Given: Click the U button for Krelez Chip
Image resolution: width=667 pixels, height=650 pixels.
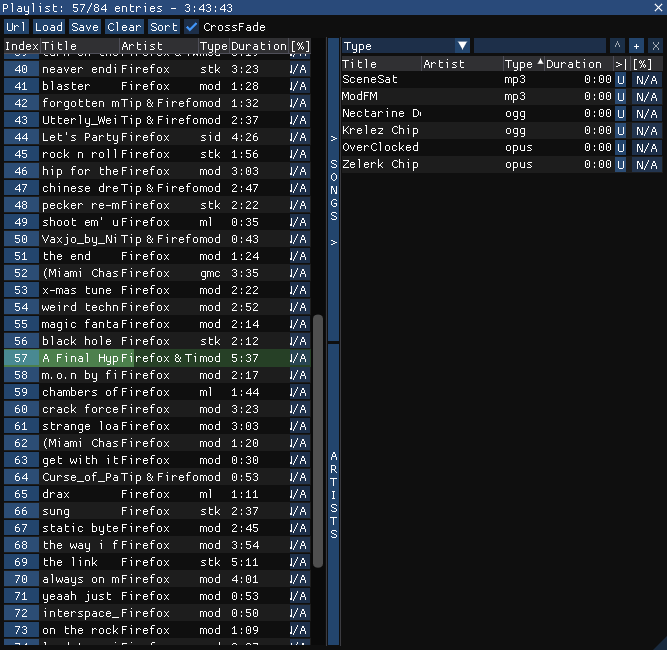Looking at the screenshot, I should [x=621, y=131].
